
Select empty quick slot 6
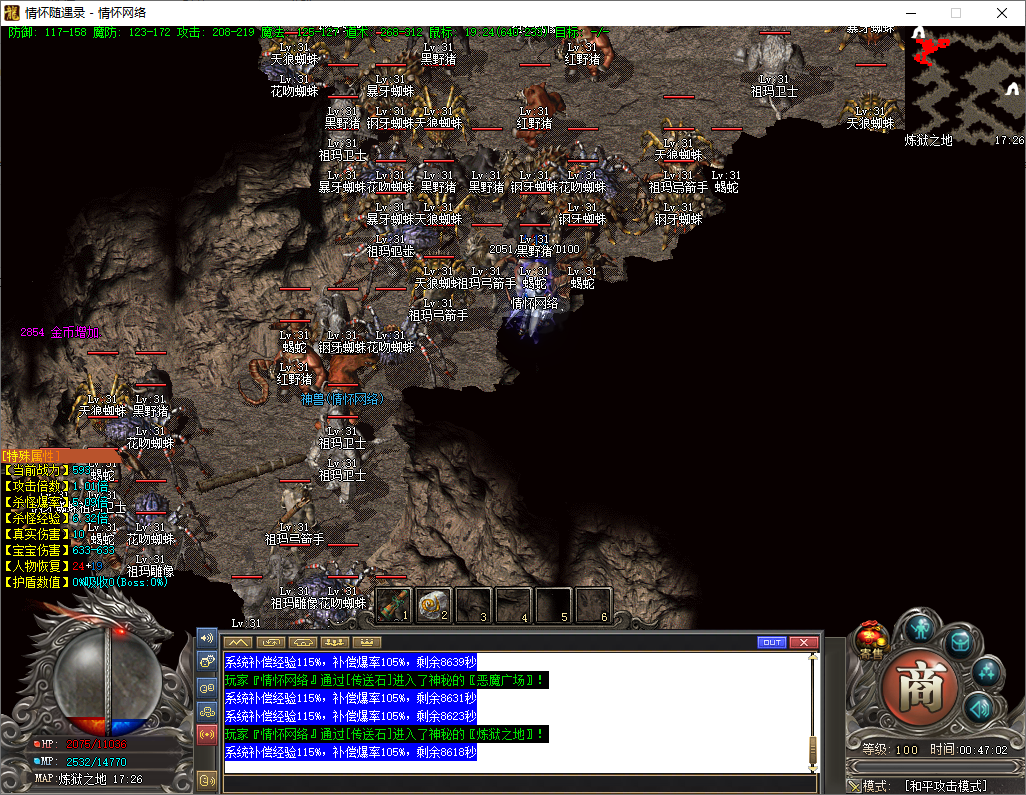pyautogui.click(x=593, y=605)
